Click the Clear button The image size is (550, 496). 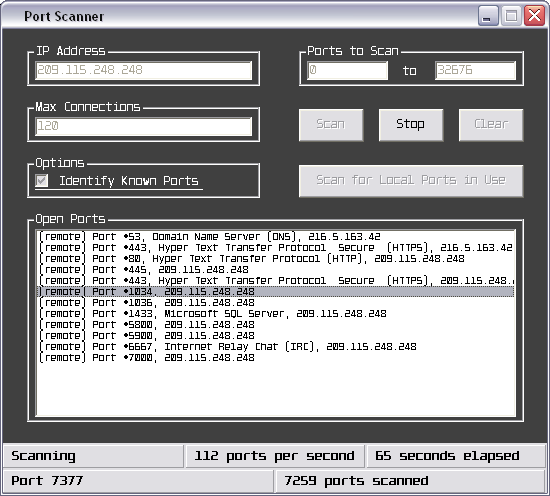coord(491,125)
